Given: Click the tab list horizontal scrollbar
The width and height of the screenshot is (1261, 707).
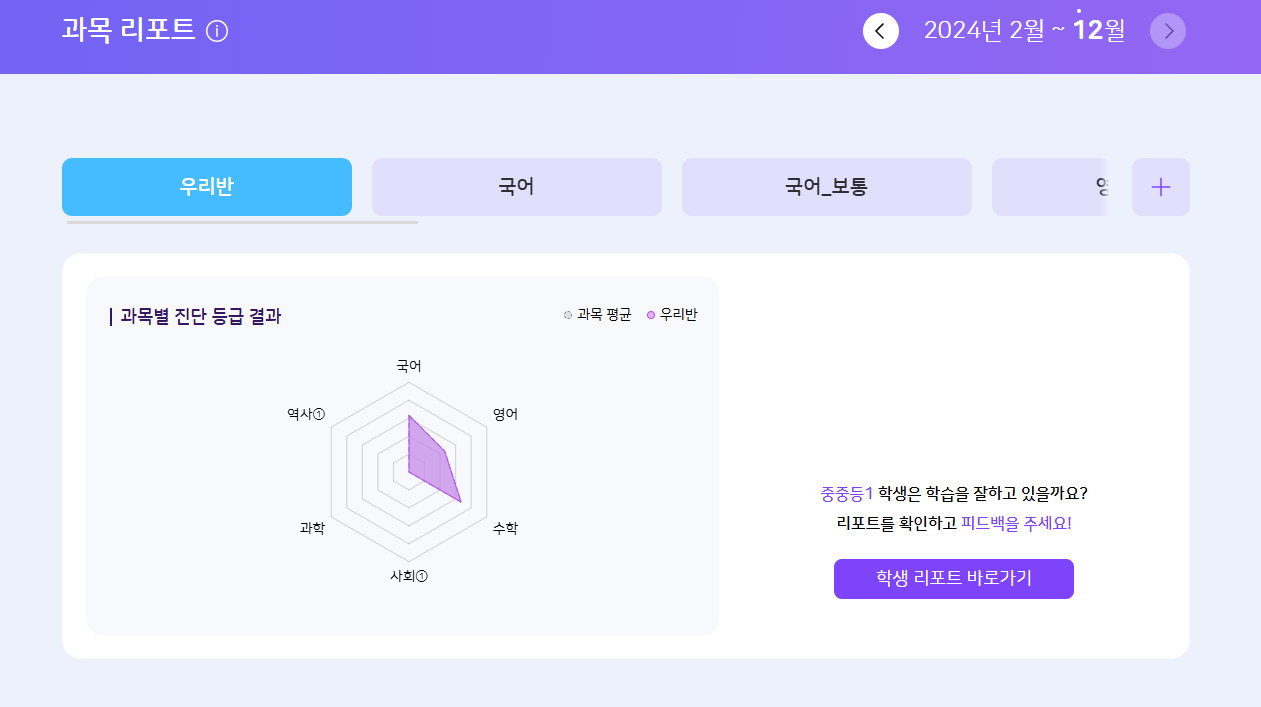Looking at the screenshot, I should [x=242, y=222].
